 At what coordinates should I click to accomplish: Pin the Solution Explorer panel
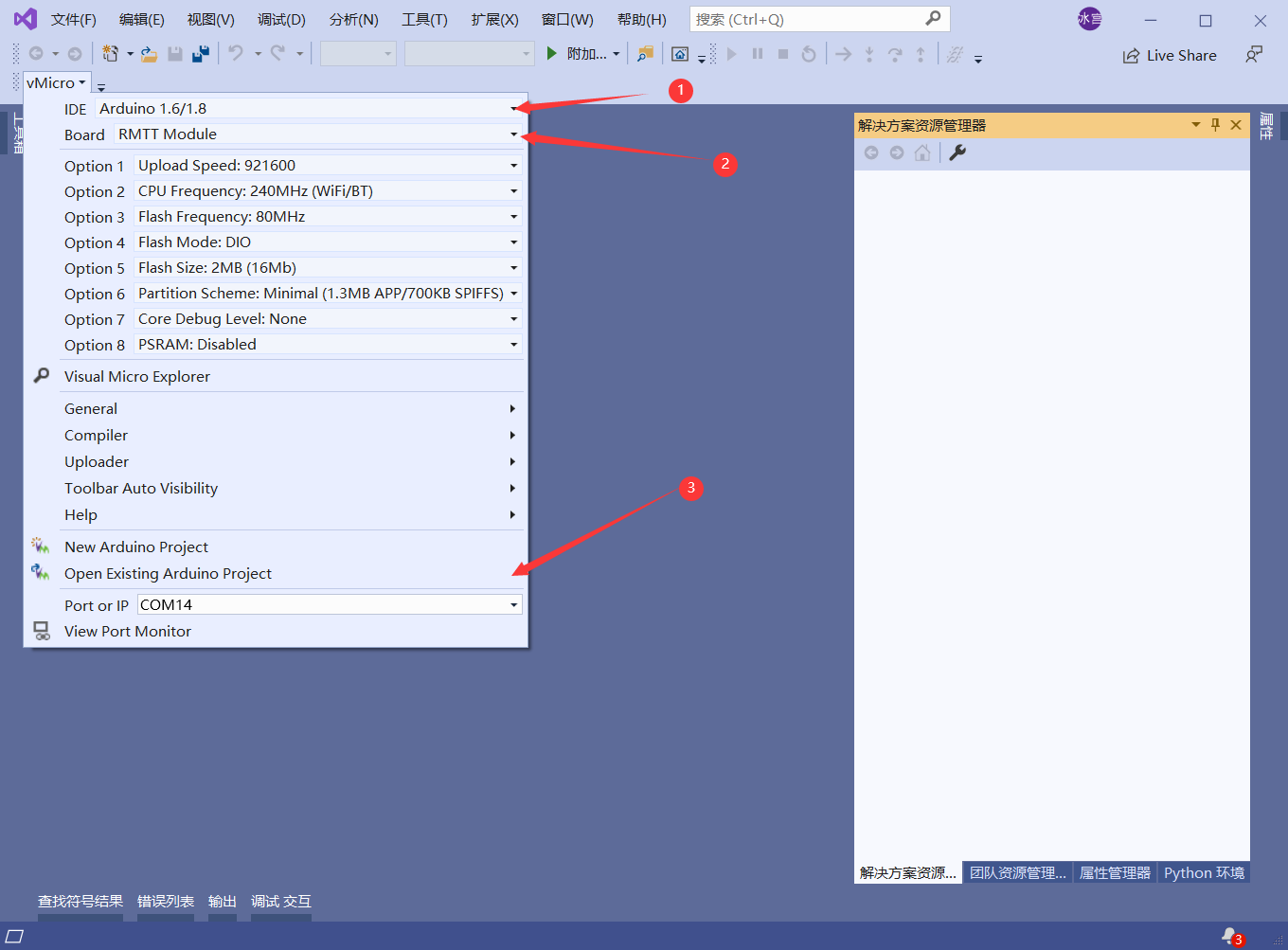(1216, 125)
